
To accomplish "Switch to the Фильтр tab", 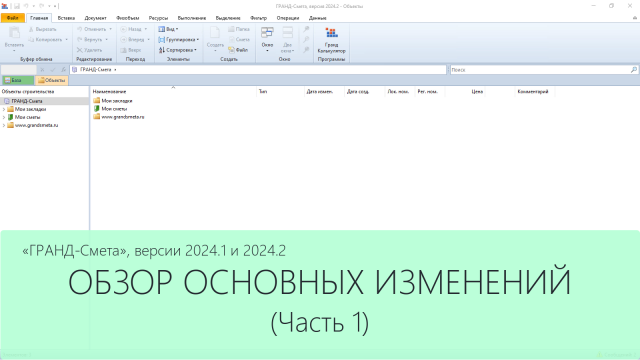I will [x=258, y=18].
